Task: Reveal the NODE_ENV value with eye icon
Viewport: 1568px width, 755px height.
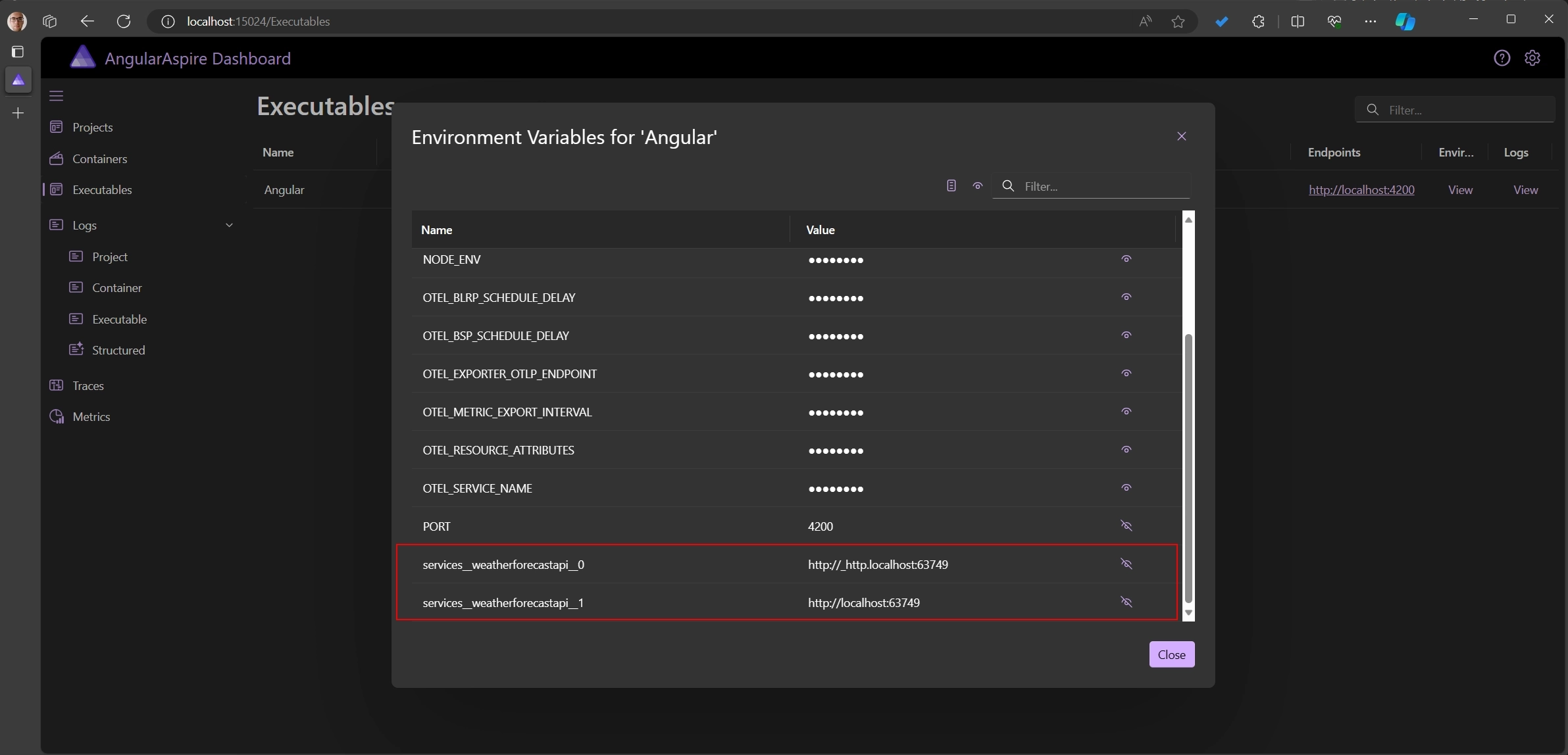Action: coord(1126,259)
